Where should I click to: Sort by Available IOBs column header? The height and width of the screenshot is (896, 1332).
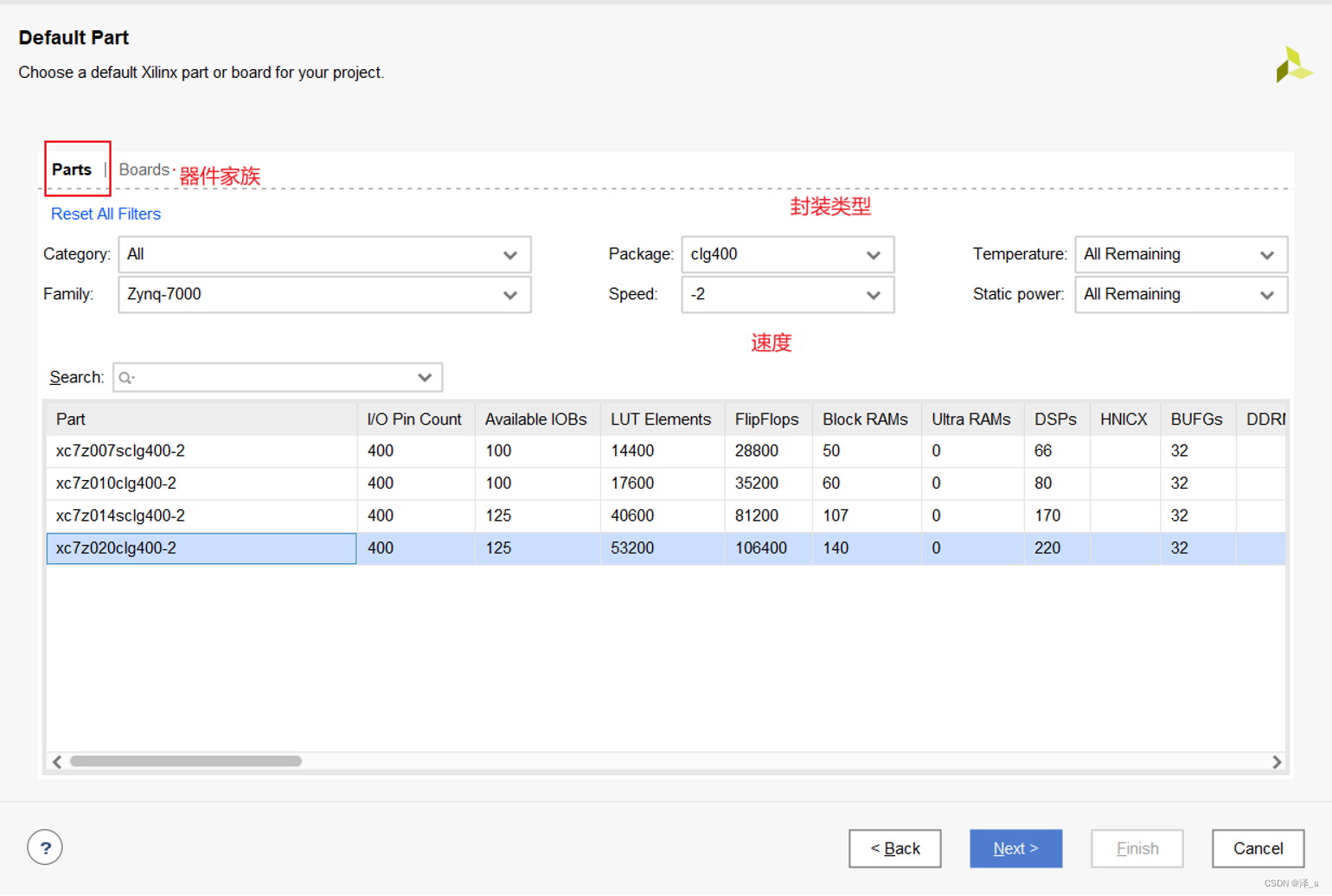537,419
